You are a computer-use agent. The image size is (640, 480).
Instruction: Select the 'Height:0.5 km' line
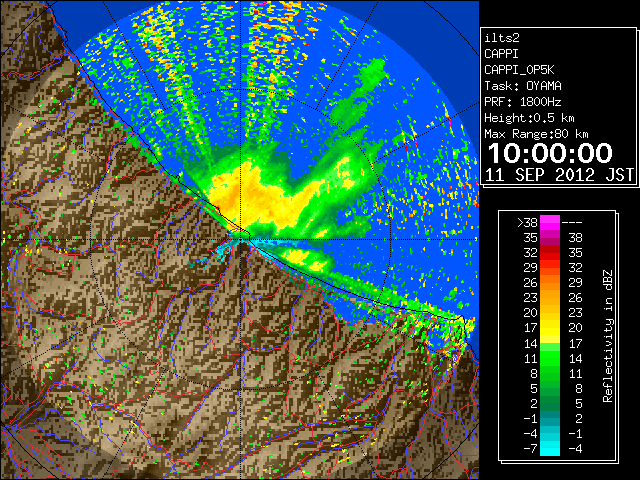[x=529, y=118]
